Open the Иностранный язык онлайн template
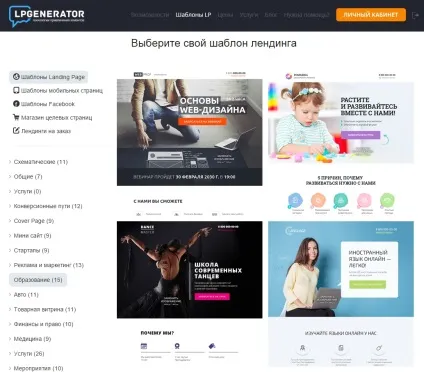424x372 pixels. point(341,293)
